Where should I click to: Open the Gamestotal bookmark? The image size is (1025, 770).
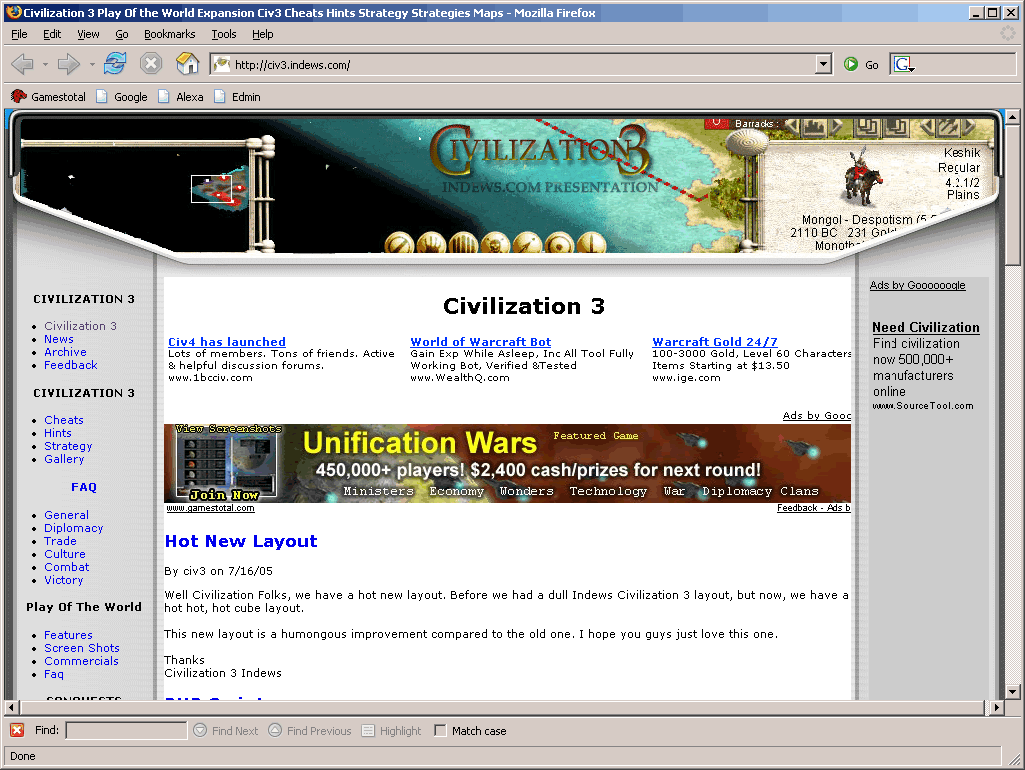point(48,97)
